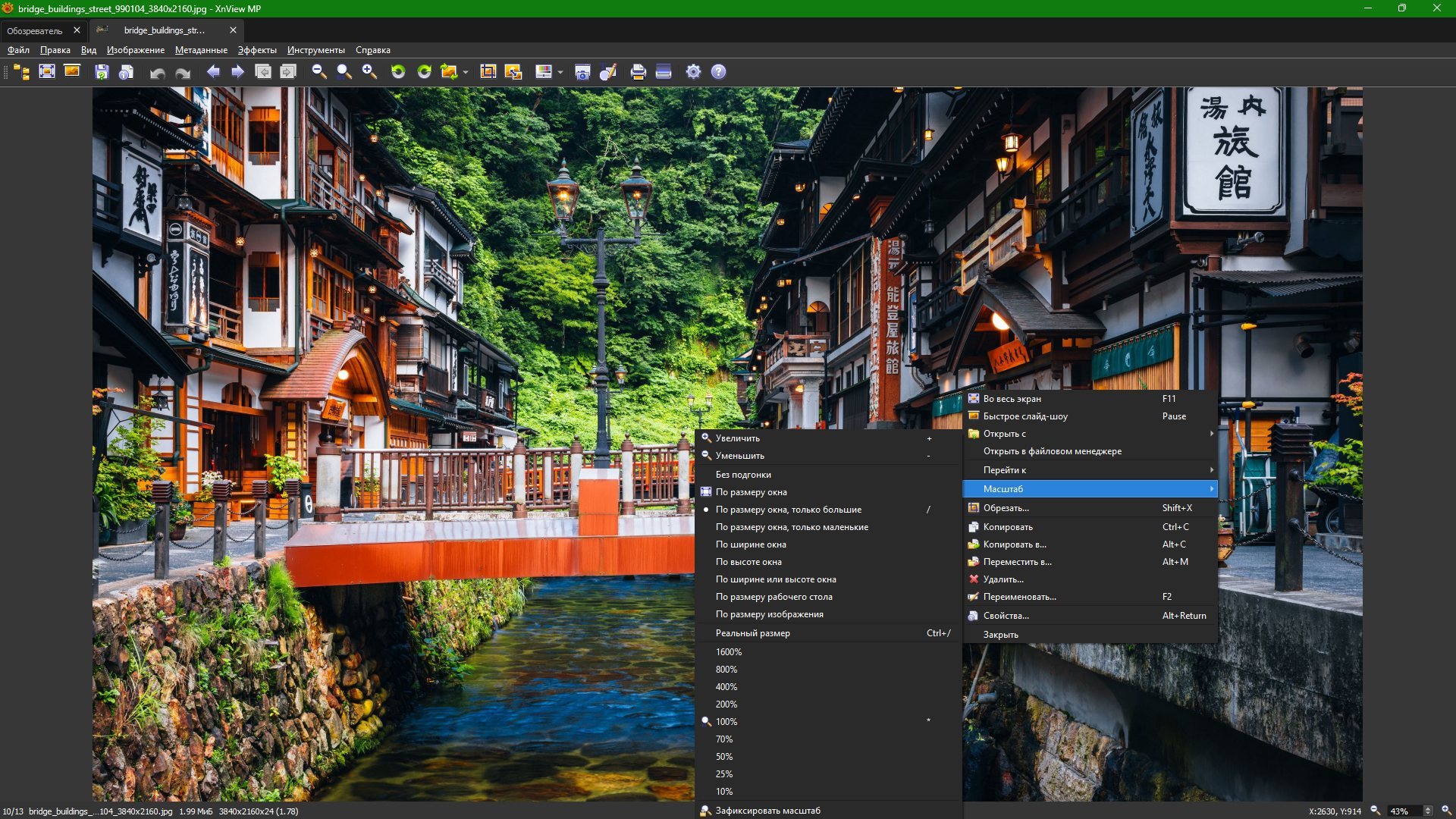Select the 'Без подгонки' zoom option
The height and width of the screenshot is (819, 1456).
tap(743, 475)
